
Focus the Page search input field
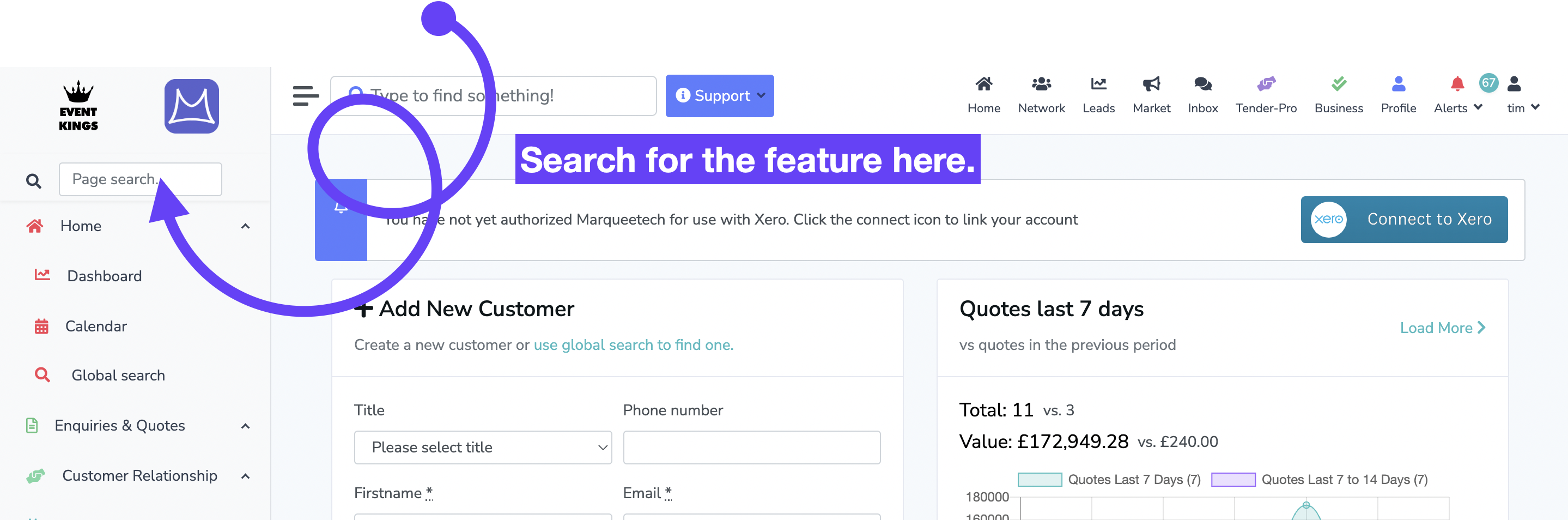[140, 179]
